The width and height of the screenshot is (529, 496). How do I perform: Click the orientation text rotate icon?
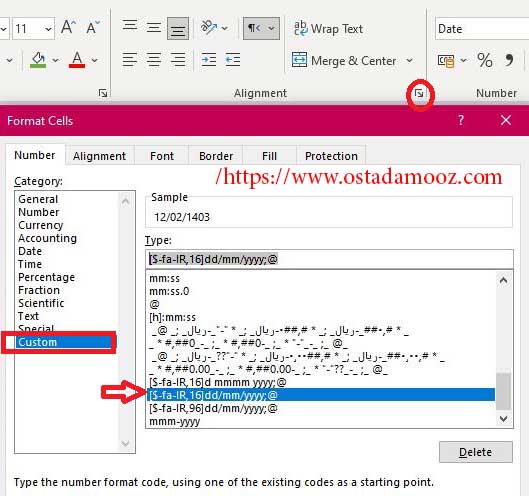[x=209, y=28]
